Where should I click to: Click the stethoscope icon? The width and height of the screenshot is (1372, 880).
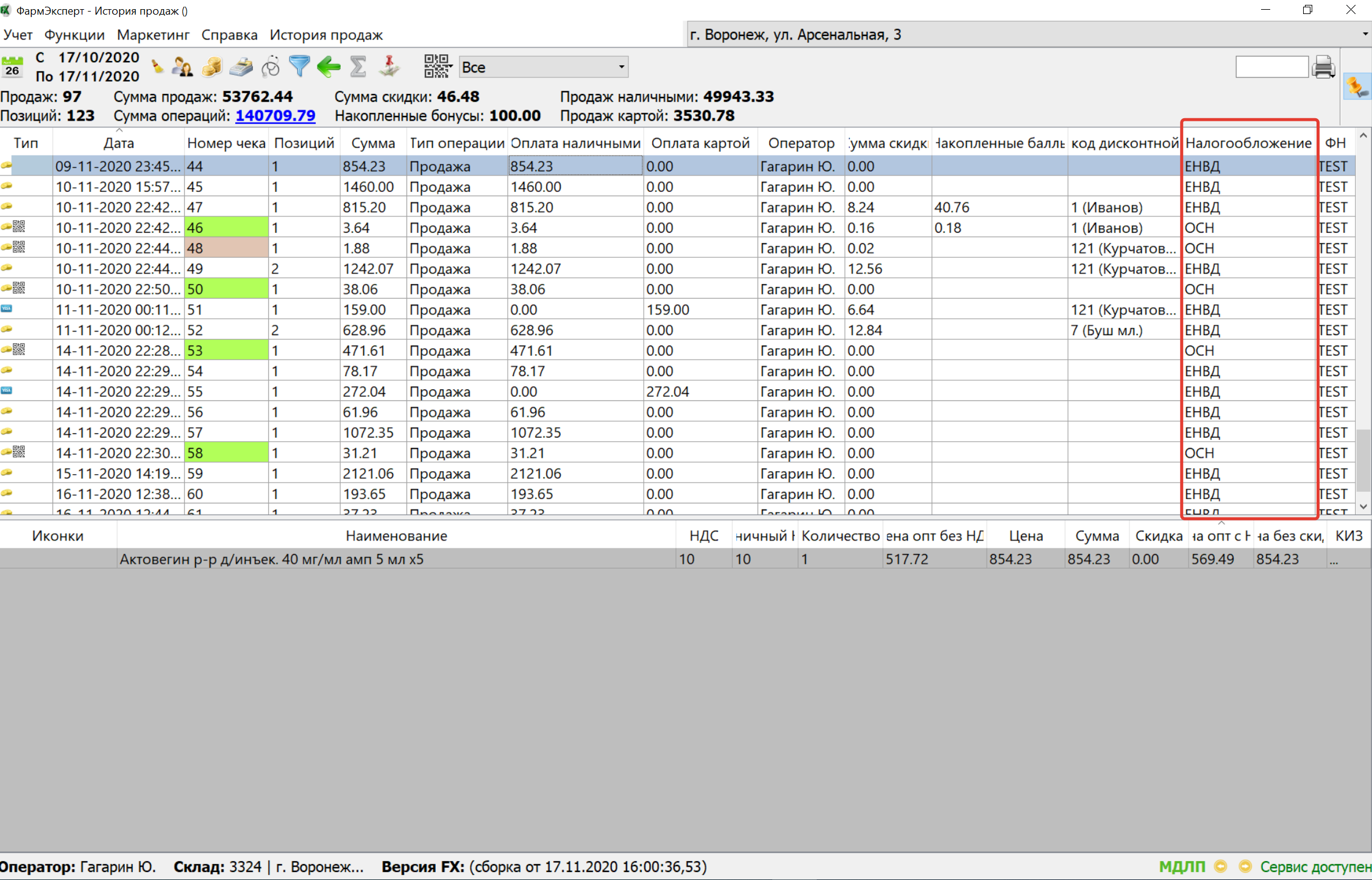coord(270,66)
